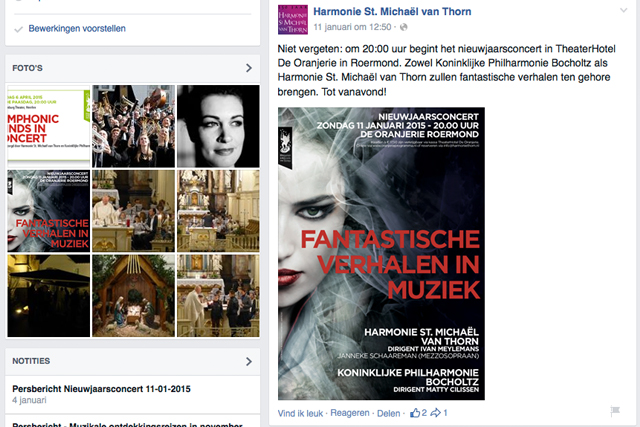The height and width of the screenshot is (427, 640).
Task: Click the Harmonie St. Michaël page avatar
Action: pos(293,20)
